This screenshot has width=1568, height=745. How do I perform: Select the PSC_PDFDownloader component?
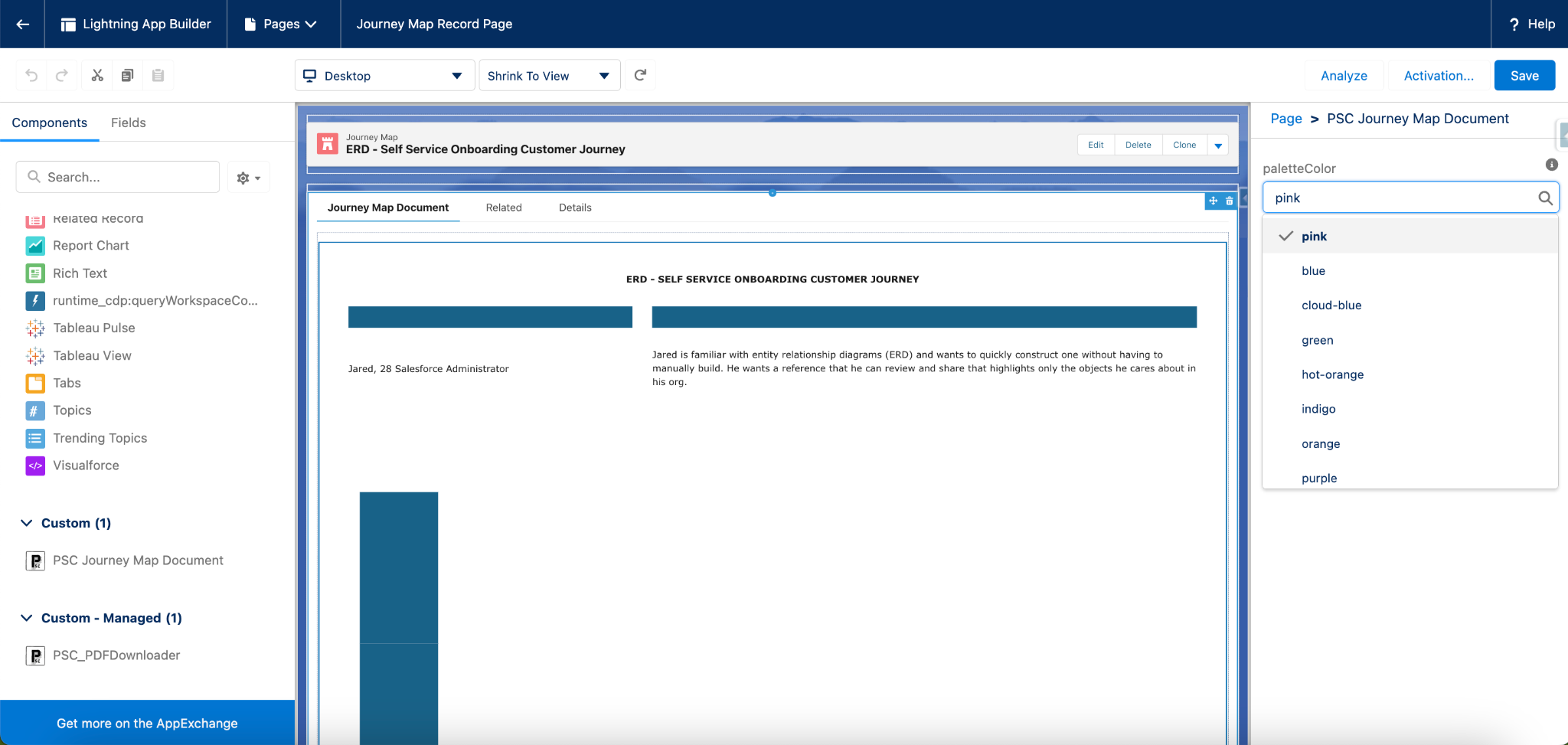tap(103, 655)
